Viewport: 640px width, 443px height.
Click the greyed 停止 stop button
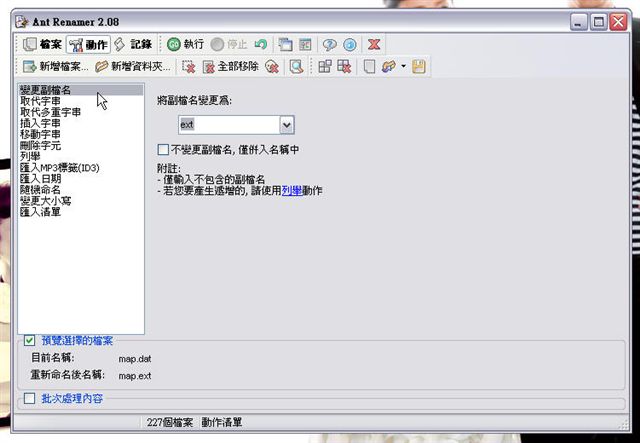click(229, 44)
